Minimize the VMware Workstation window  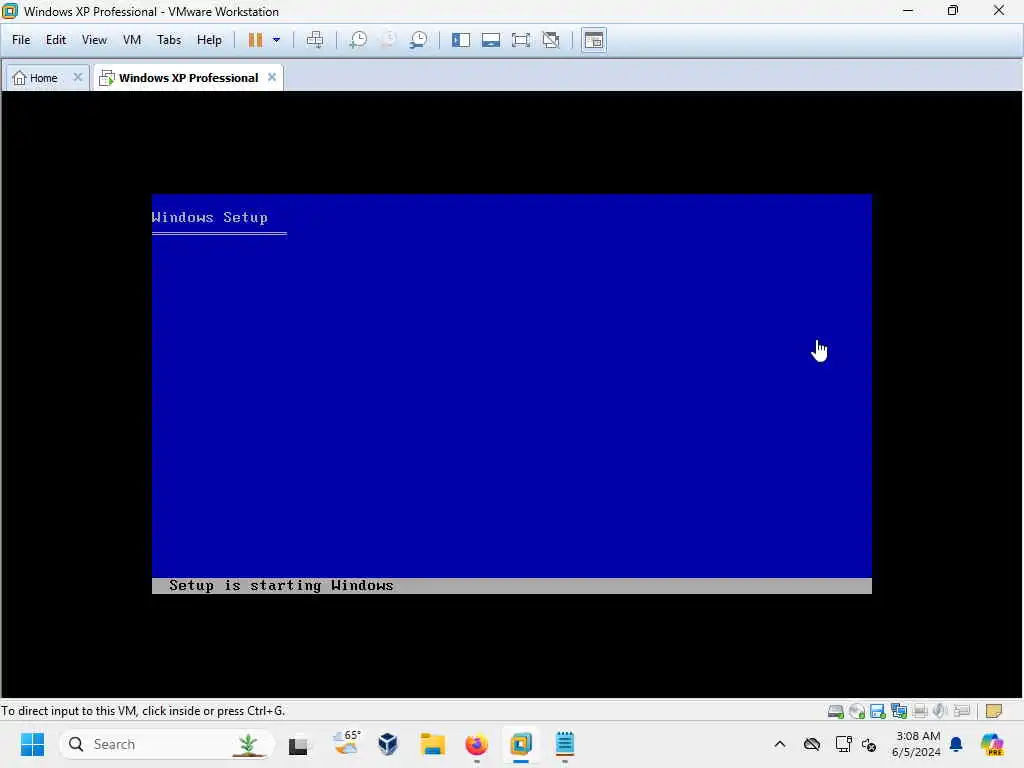pos(908,10)
